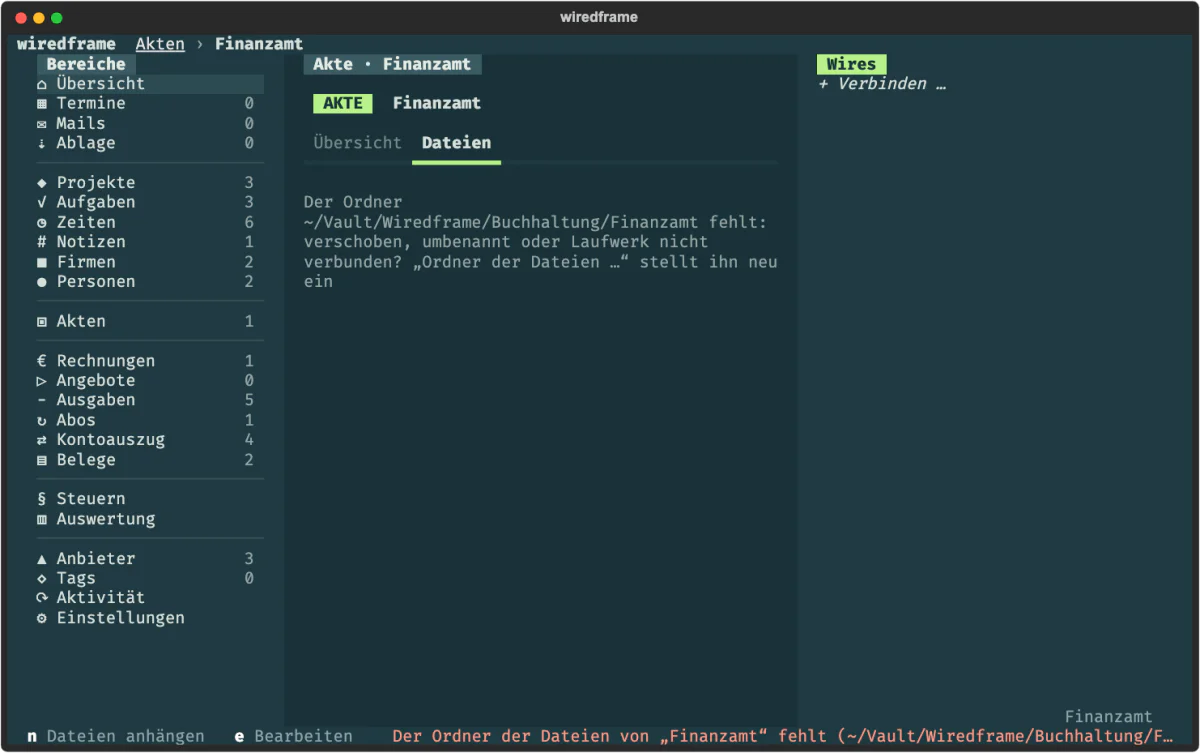Click the diamond icon beside Projekte
The image size is (1200, 753).
(42, 183)
